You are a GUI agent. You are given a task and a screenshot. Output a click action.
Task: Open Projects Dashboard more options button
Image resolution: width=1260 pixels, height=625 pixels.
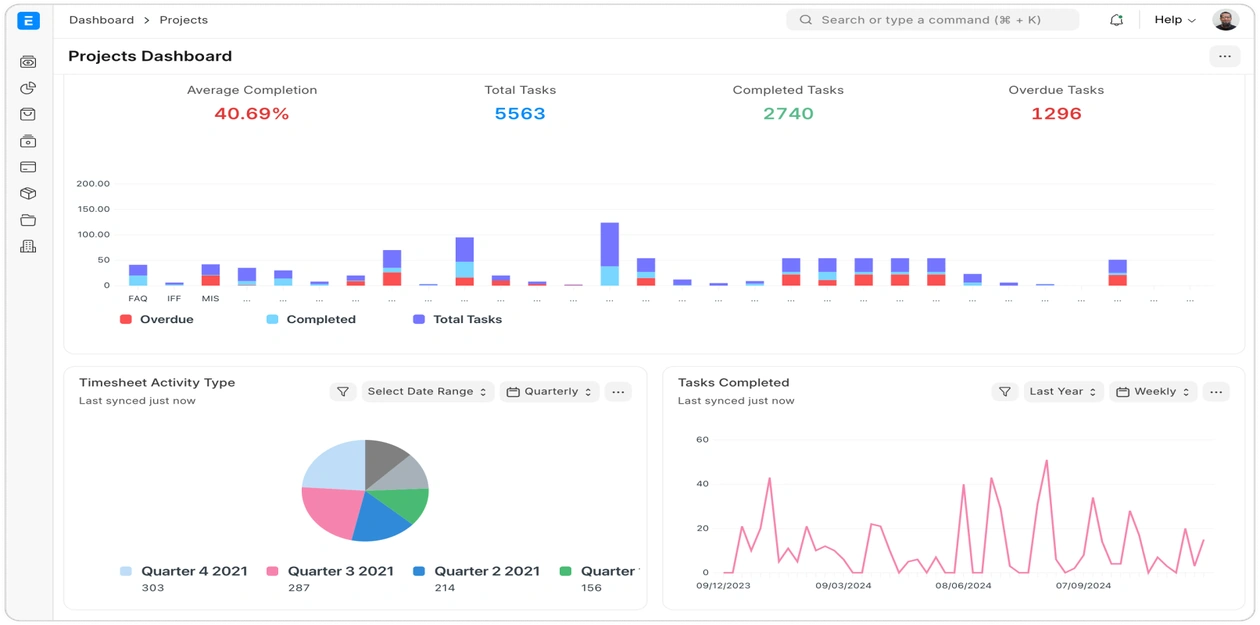click(x=1224, y=57)
